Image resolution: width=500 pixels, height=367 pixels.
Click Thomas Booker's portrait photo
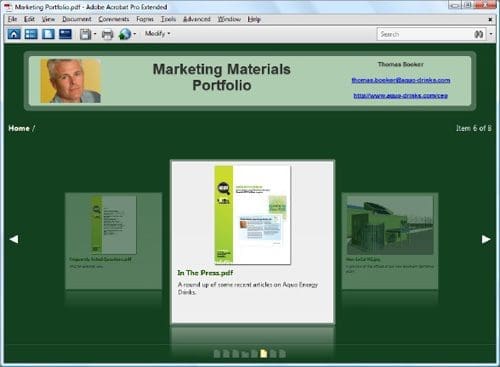click(x=70, y=81)
